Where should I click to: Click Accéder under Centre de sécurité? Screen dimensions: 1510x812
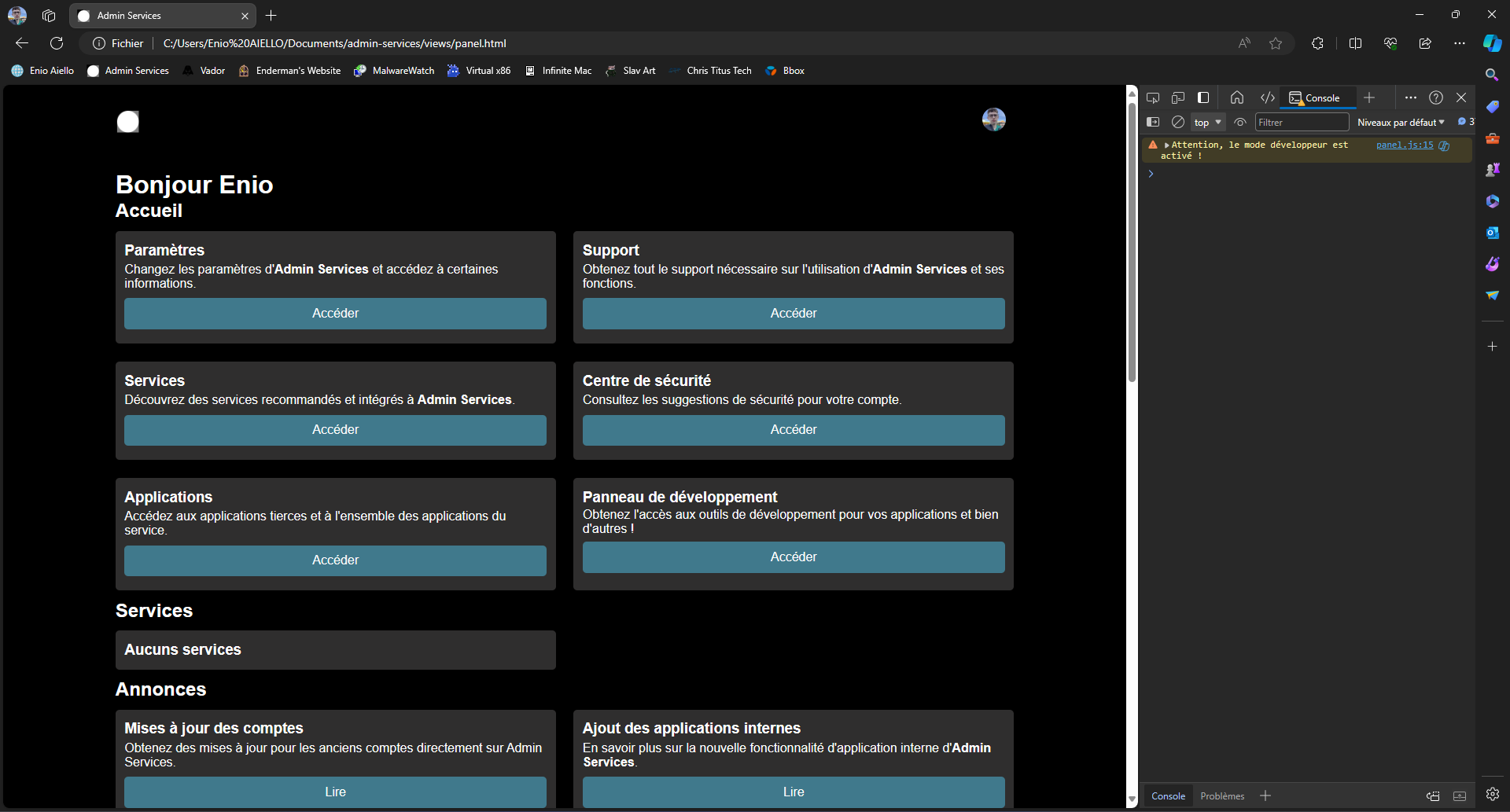(x=794, y=429)
